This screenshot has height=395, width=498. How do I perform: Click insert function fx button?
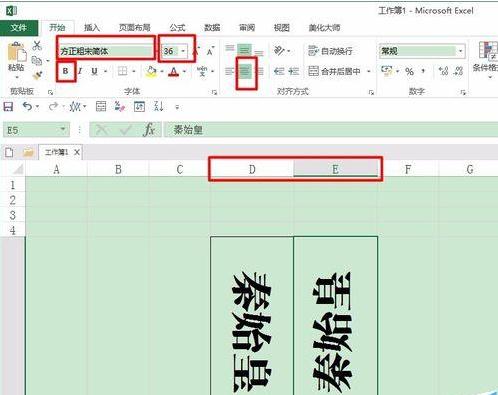click(149, 130)
